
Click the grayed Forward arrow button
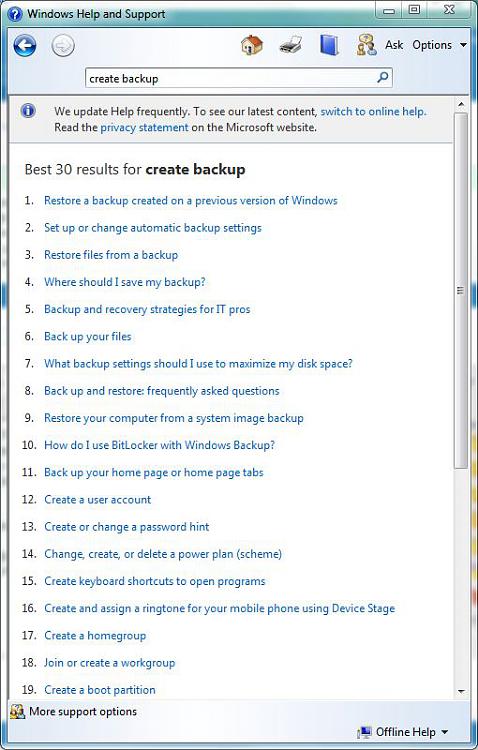63,46
